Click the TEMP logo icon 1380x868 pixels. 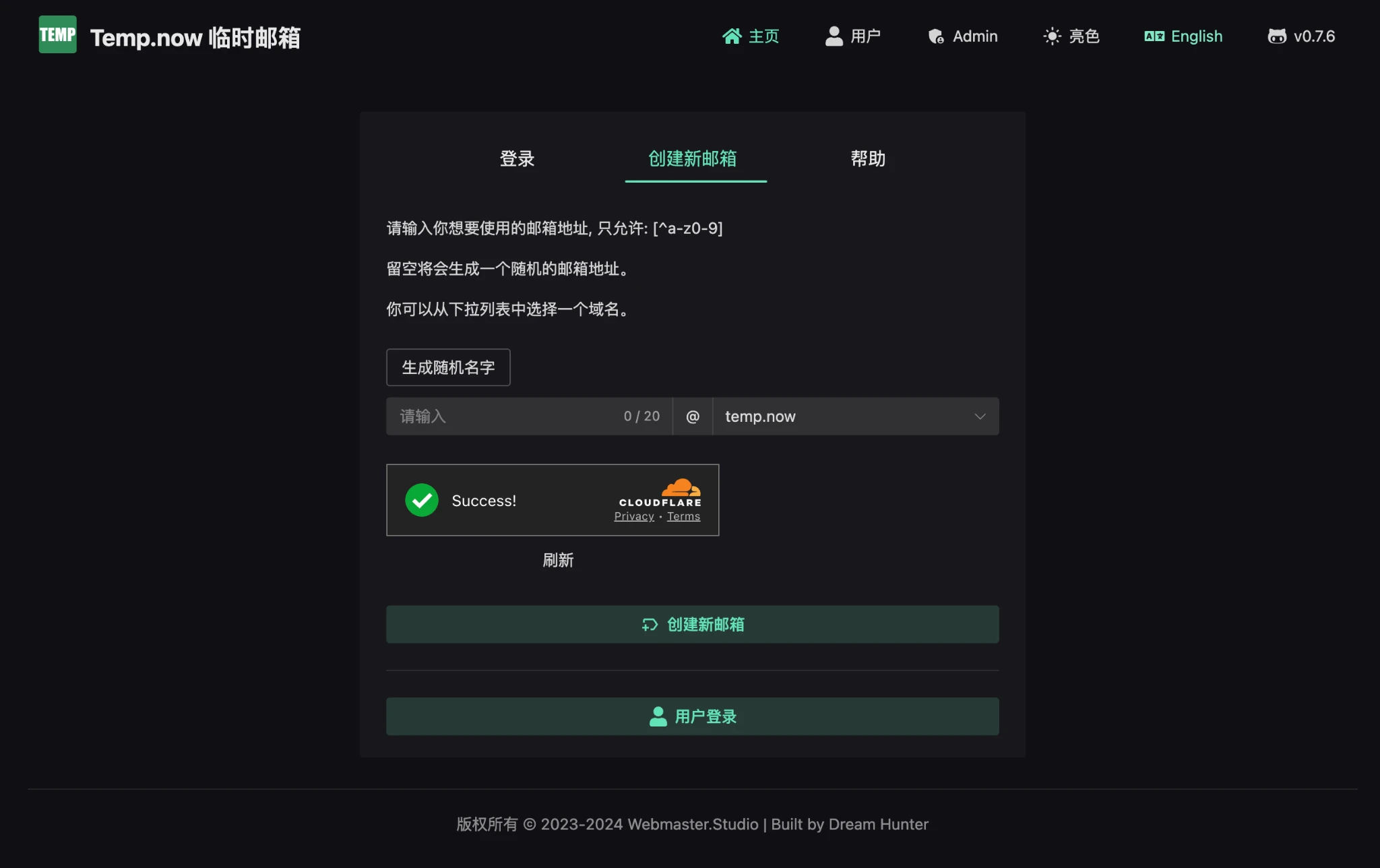point(57,34)
